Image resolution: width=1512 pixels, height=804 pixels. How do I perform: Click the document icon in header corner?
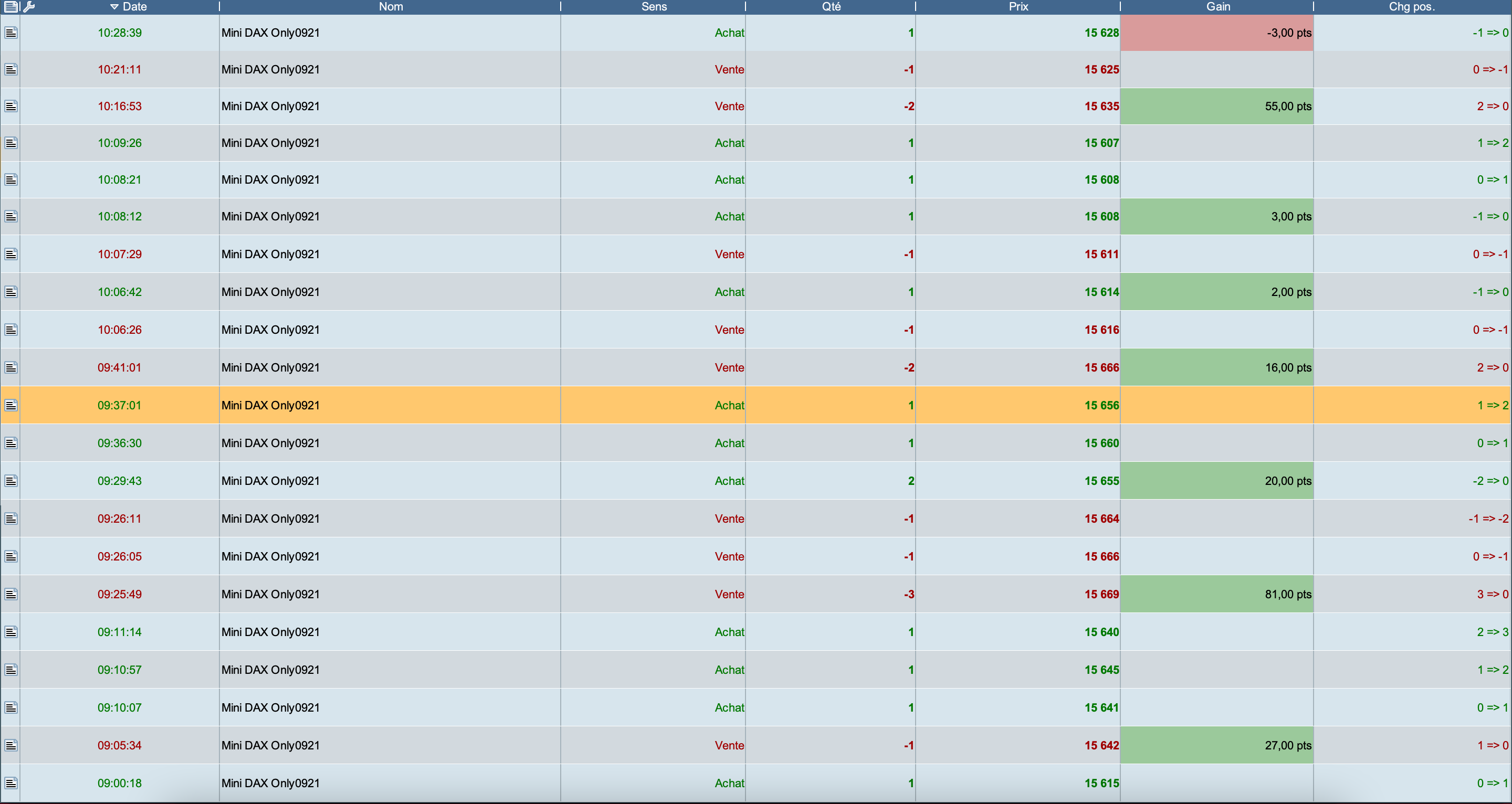click(x=10, y=7)
